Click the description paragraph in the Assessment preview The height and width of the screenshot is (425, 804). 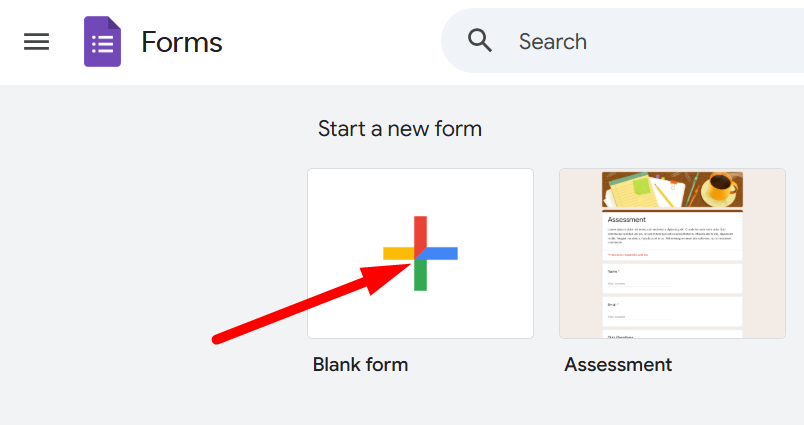(672, 235)
